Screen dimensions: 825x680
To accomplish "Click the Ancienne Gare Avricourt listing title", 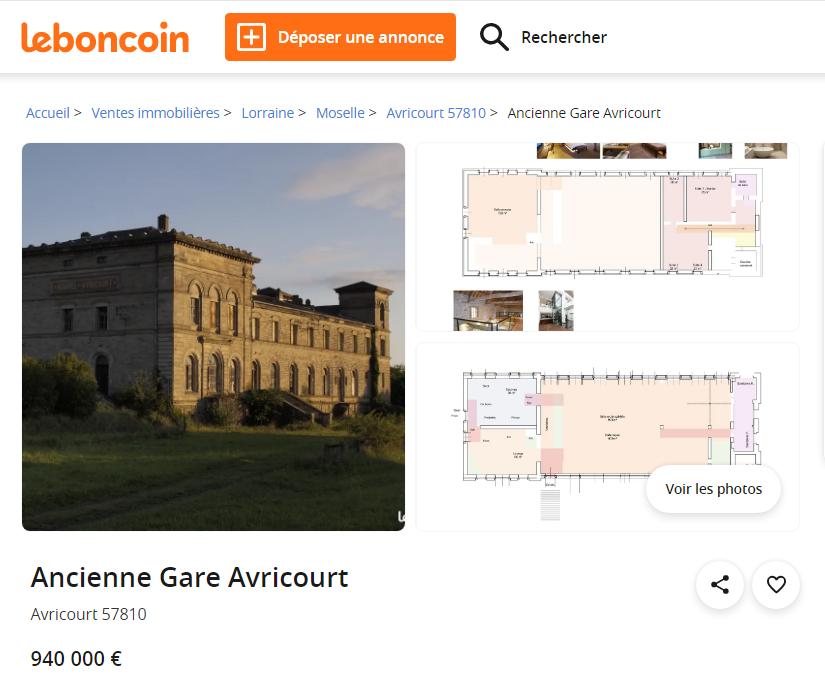I will 189,577.
